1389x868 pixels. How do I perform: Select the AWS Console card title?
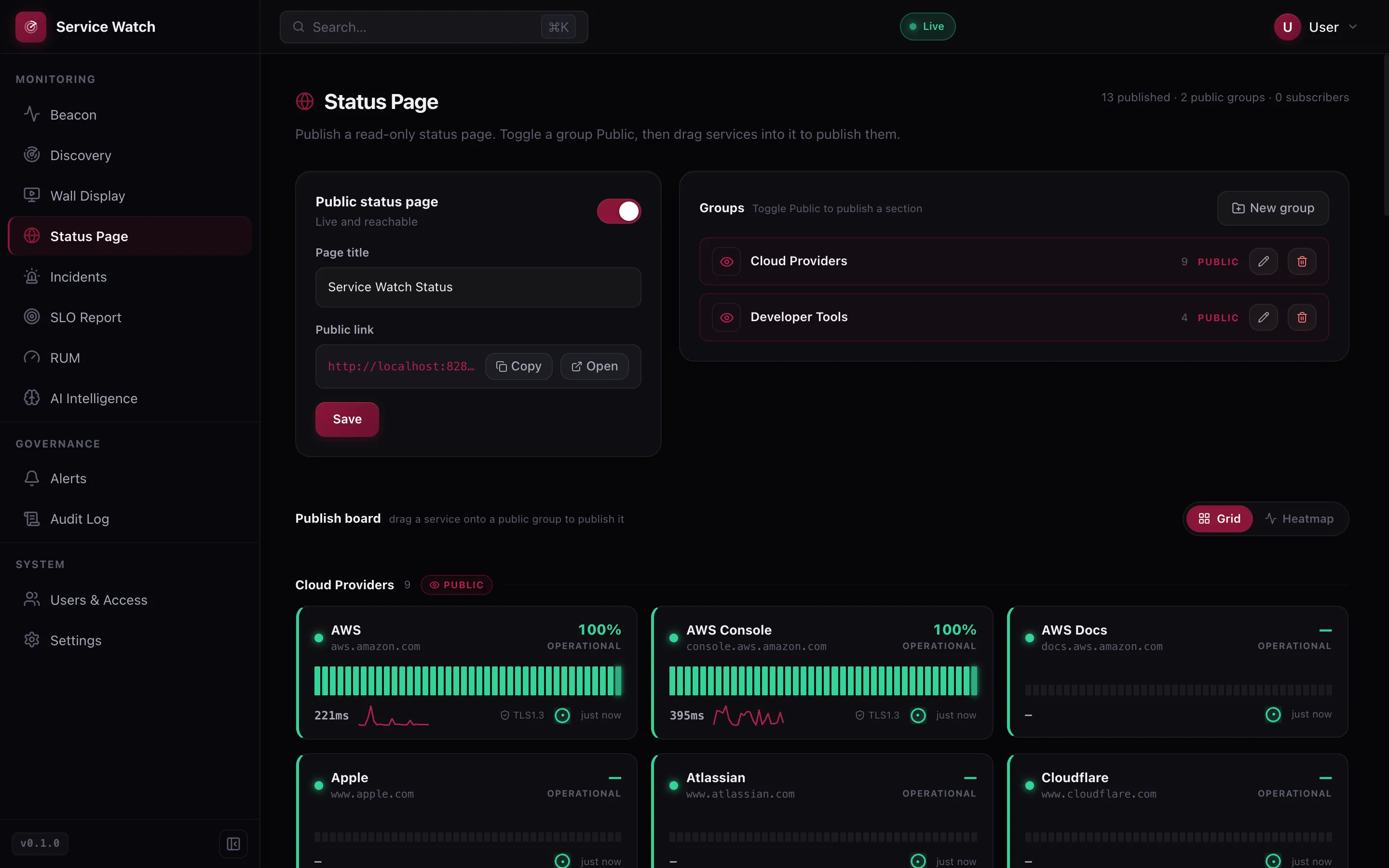[x=728, y=630]
